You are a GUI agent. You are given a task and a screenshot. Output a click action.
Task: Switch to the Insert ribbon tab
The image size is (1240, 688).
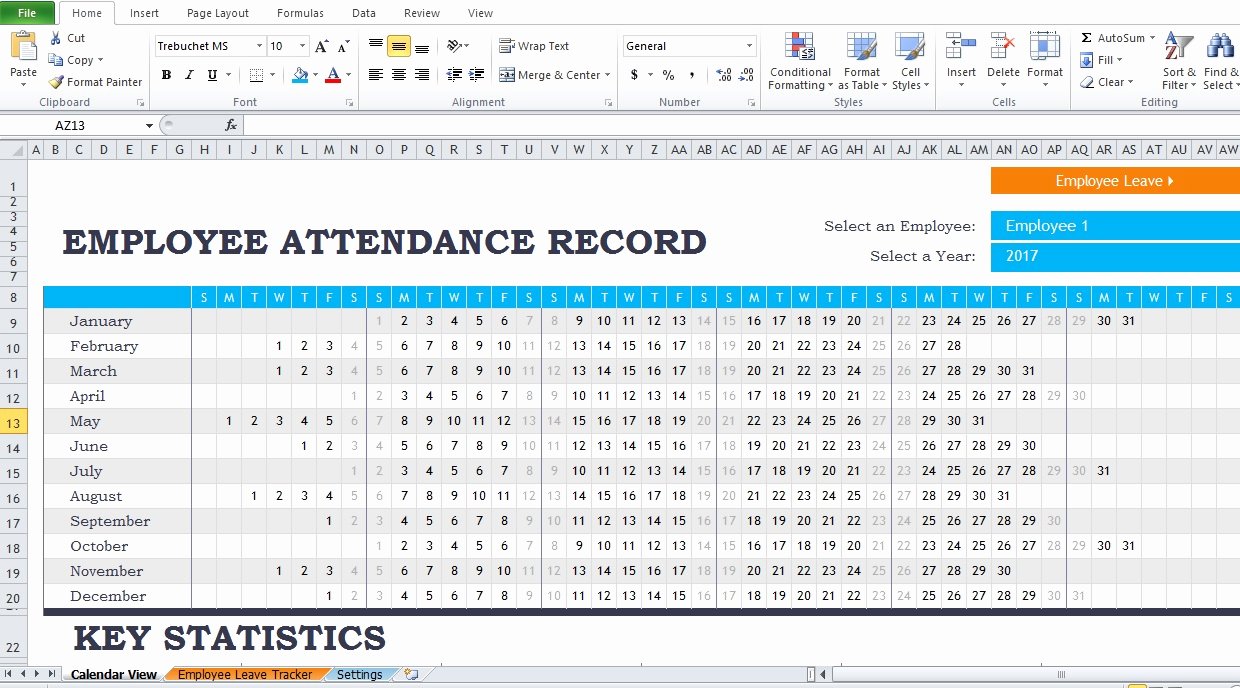coord(144,13)
